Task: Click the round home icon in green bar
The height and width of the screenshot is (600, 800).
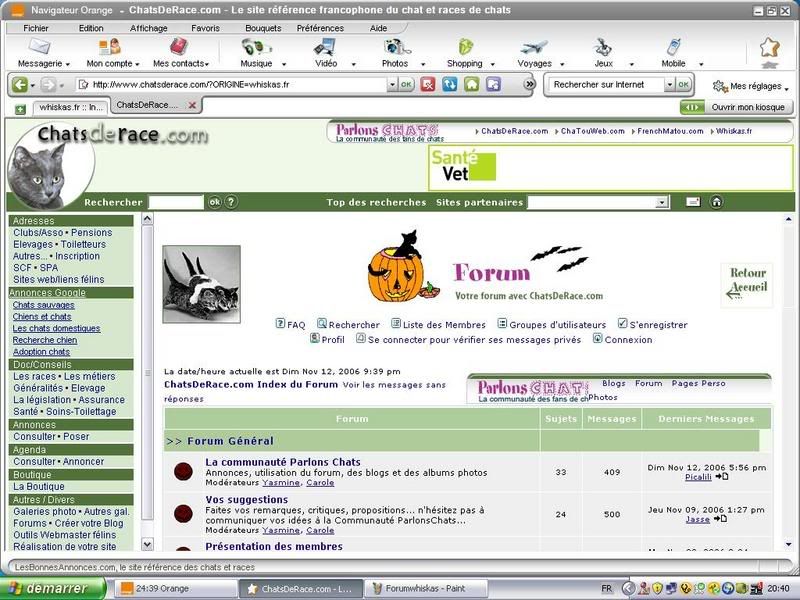Action: [717, 202]
